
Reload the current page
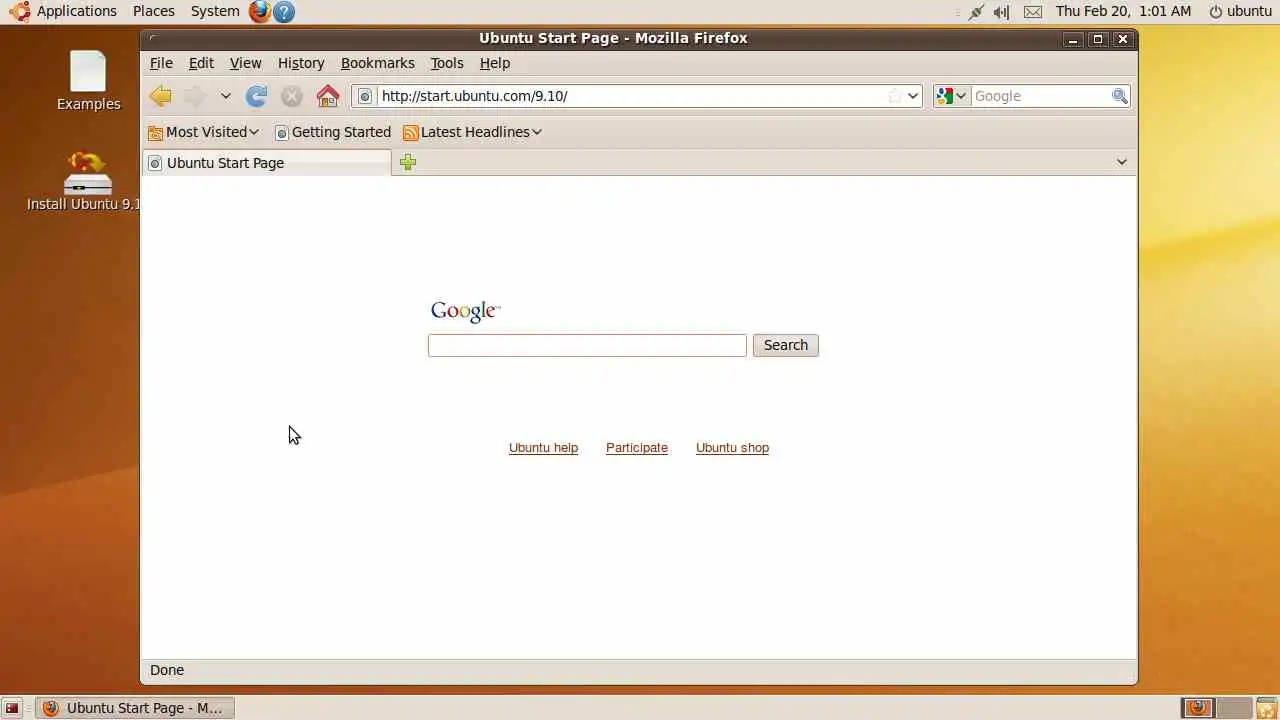(x=257, y=96)
